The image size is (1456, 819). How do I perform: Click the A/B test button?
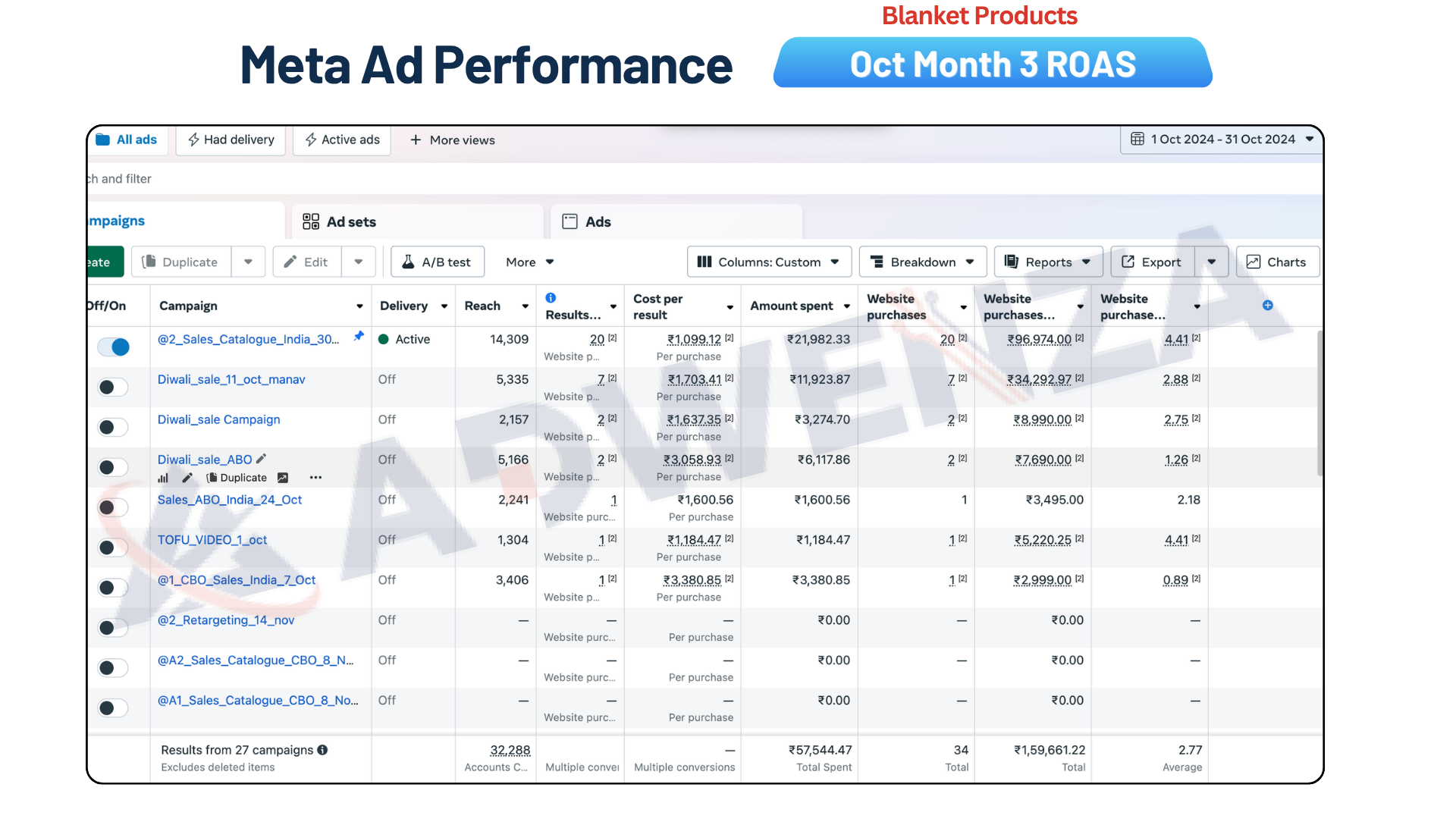438,262
